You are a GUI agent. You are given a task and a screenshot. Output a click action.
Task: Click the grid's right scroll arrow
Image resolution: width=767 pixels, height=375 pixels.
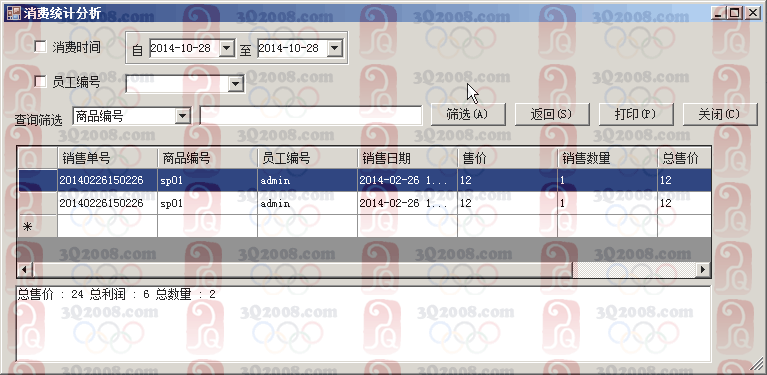click(x=703, y=269)
